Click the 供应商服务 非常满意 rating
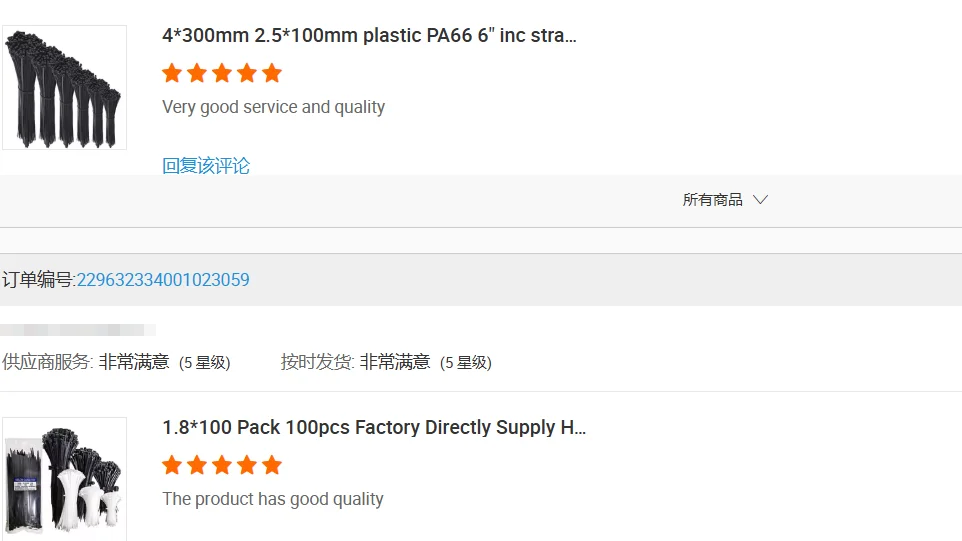962x541 pixels. click(x=134, y=362)
